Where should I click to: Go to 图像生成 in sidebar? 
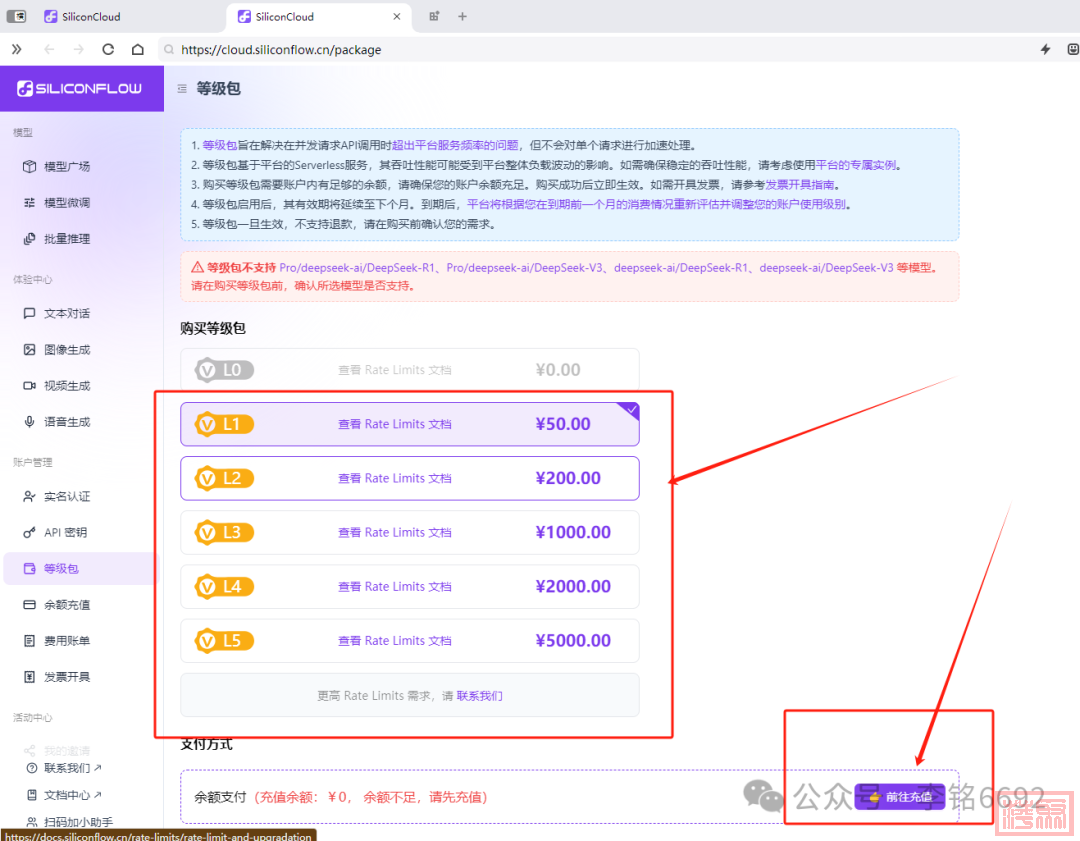click(66, 349)
